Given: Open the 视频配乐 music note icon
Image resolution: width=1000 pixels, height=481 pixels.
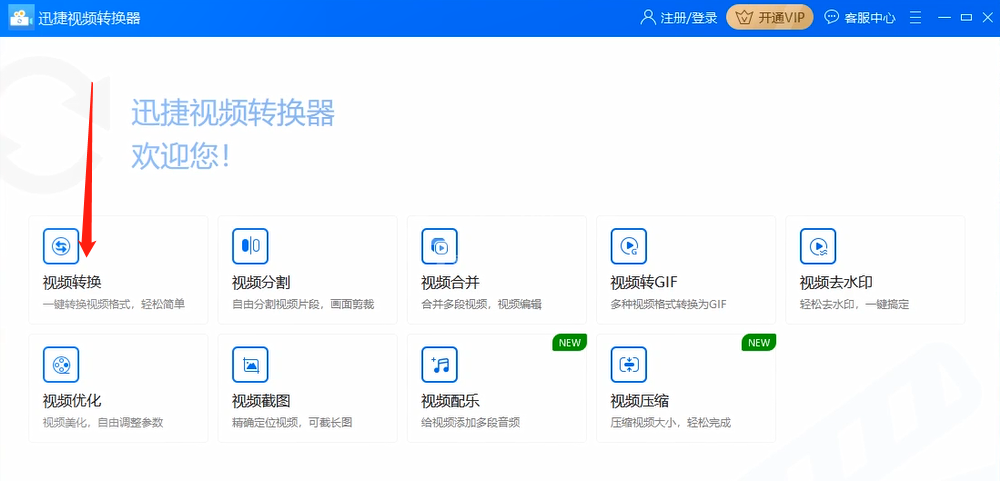Looking at the screenshot, I should pos(439,365).
